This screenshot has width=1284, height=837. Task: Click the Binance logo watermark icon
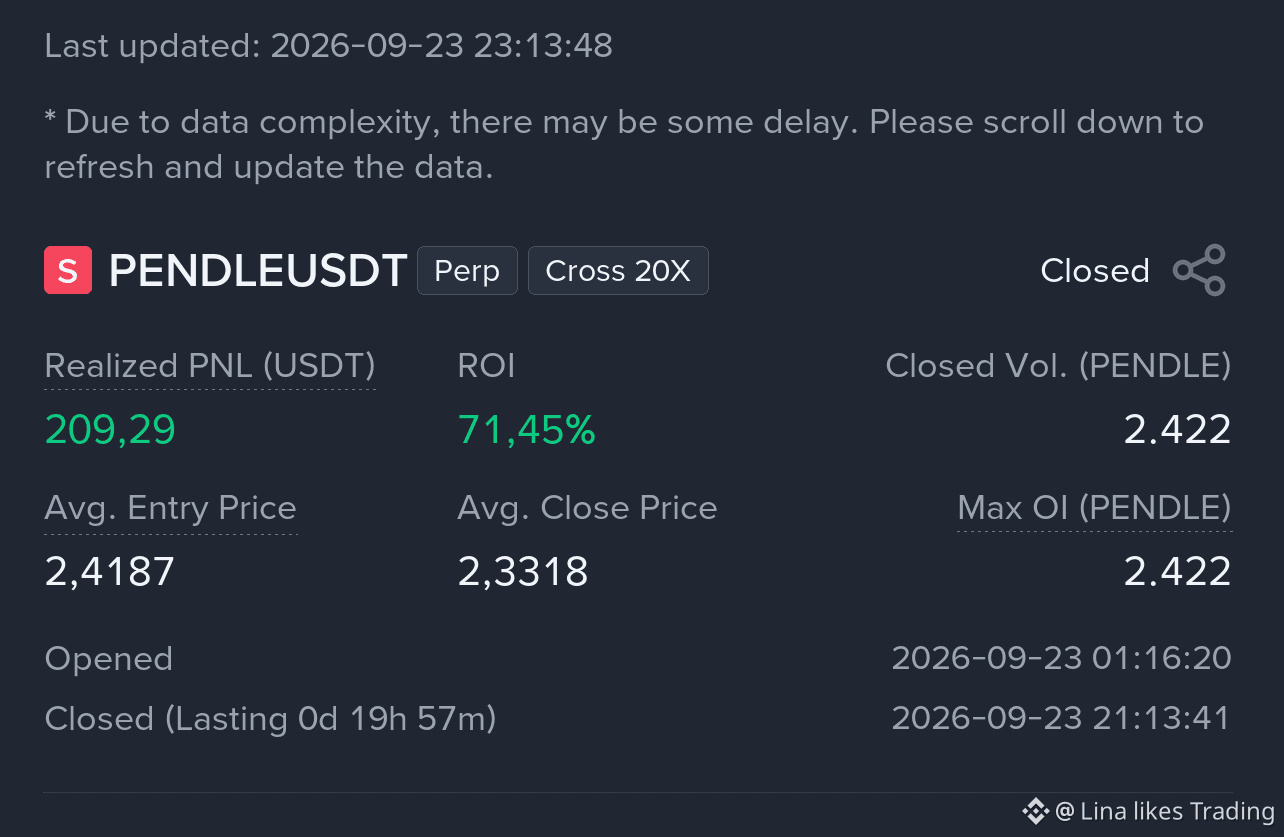(1035, 810)
